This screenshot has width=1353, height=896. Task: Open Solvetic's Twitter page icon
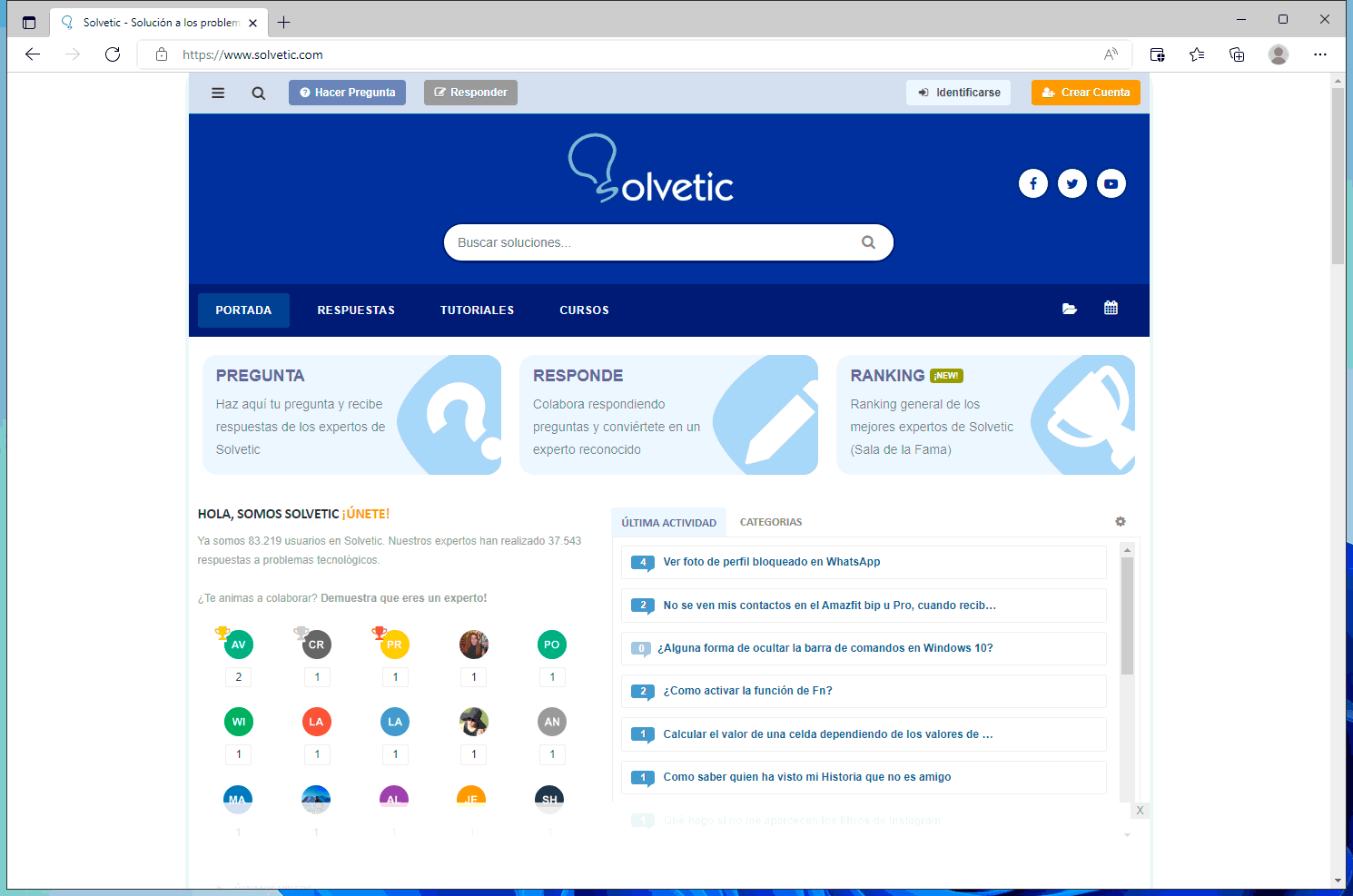point(1072,183)
